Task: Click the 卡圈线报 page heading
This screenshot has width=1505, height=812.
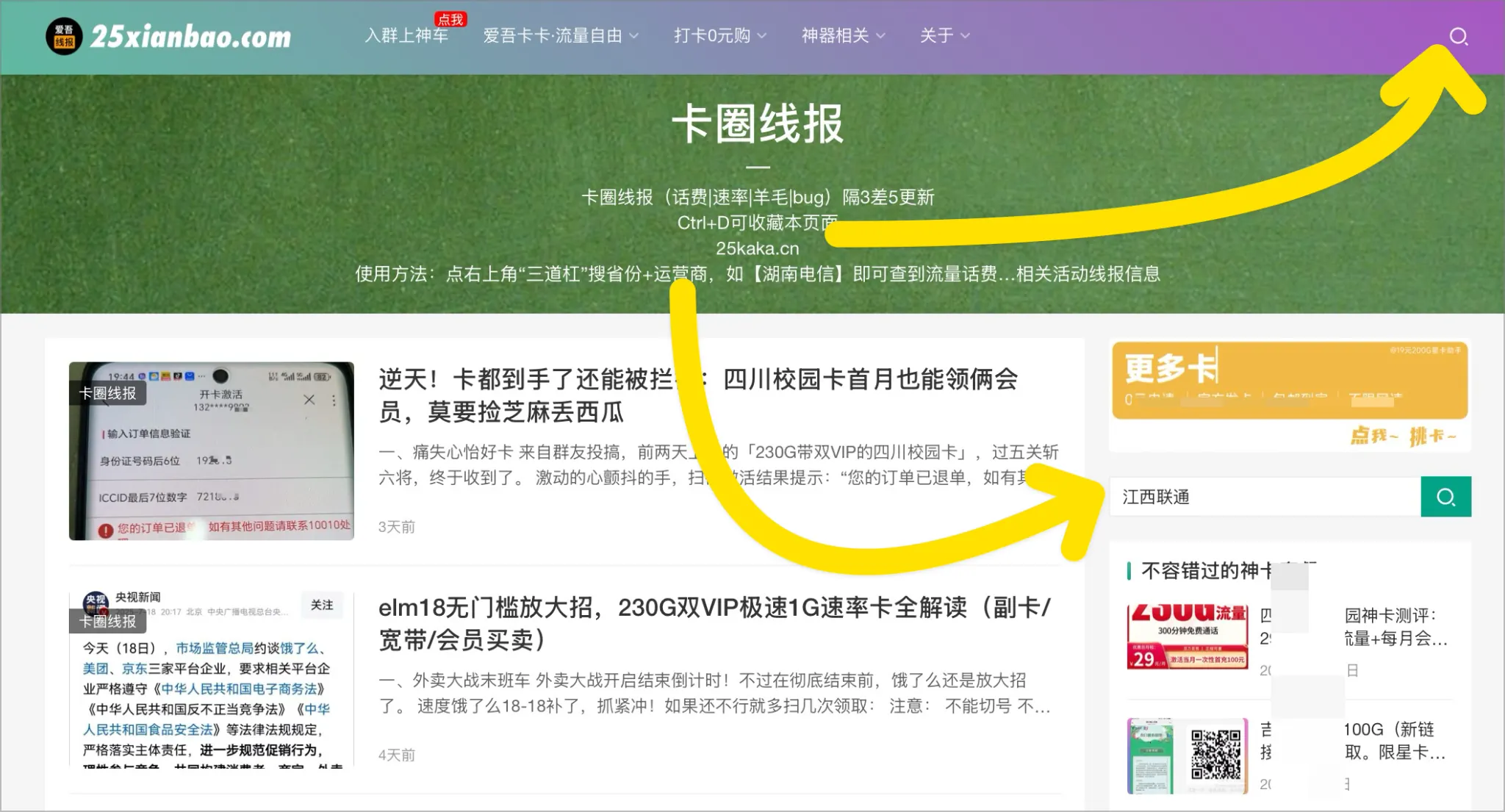Action: tap(758, 123)
